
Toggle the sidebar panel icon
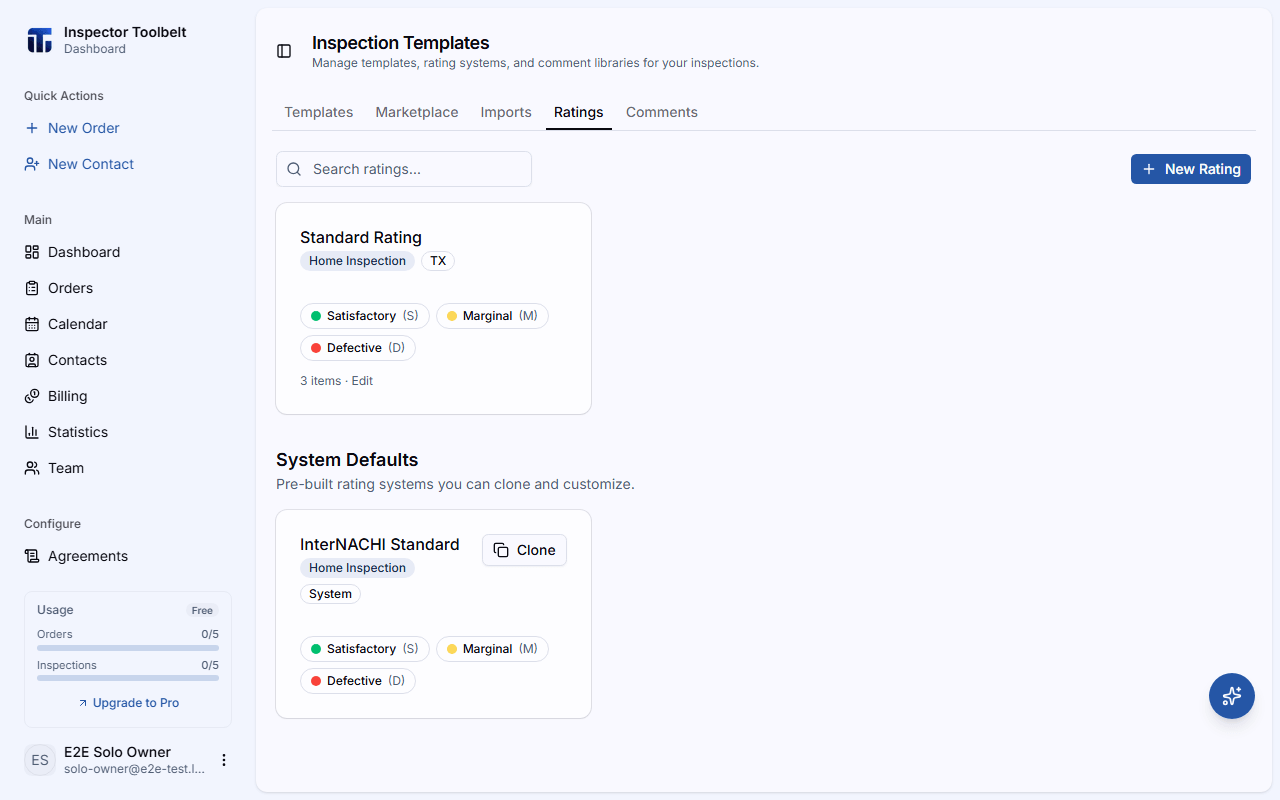click(x=284, y=51)
